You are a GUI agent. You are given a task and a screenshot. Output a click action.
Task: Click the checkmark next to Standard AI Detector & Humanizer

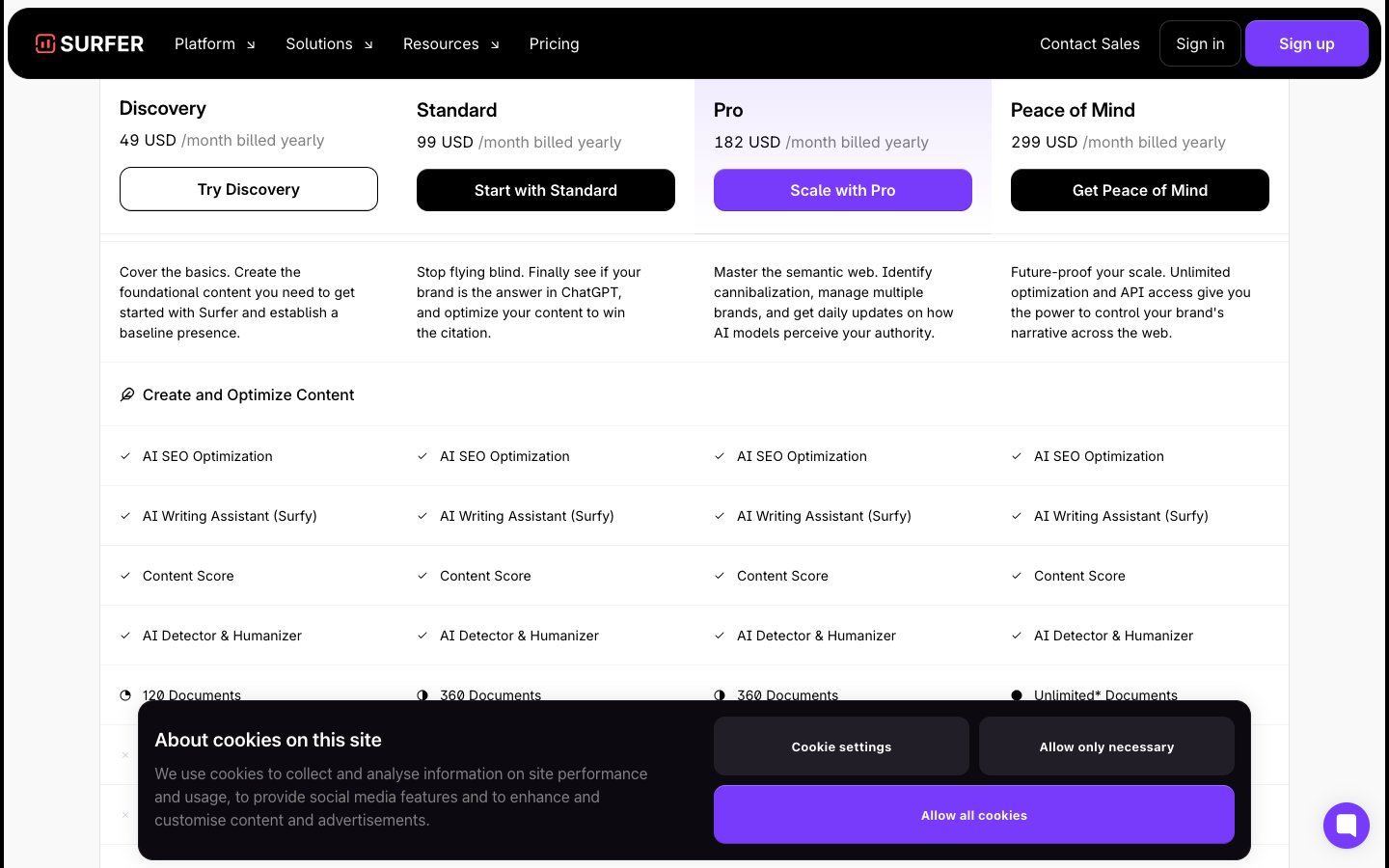click(x=422, y=636)
